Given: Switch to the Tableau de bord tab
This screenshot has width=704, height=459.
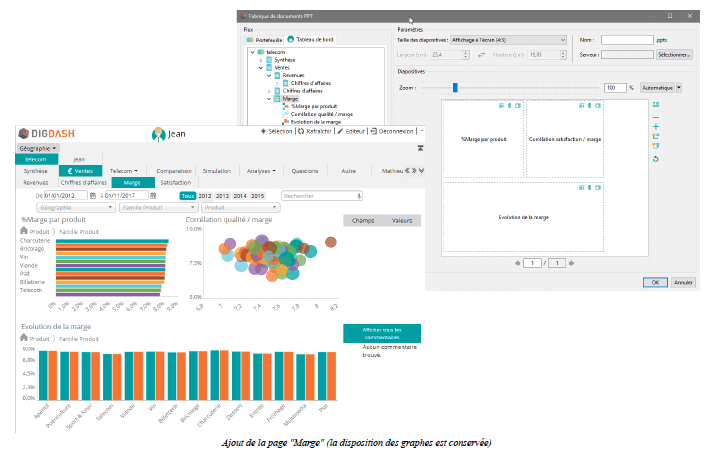Looking at the screenshot, I should click(x=310, y=40).
